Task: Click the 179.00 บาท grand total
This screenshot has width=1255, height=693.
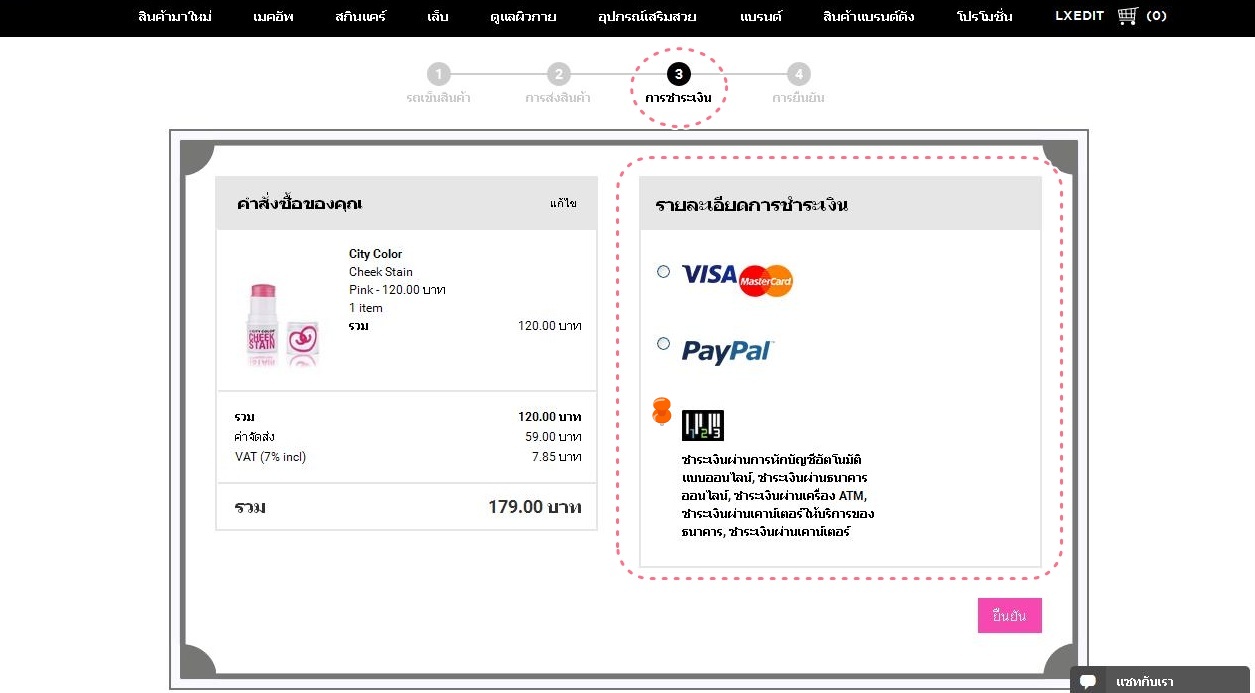Action: 535,507
